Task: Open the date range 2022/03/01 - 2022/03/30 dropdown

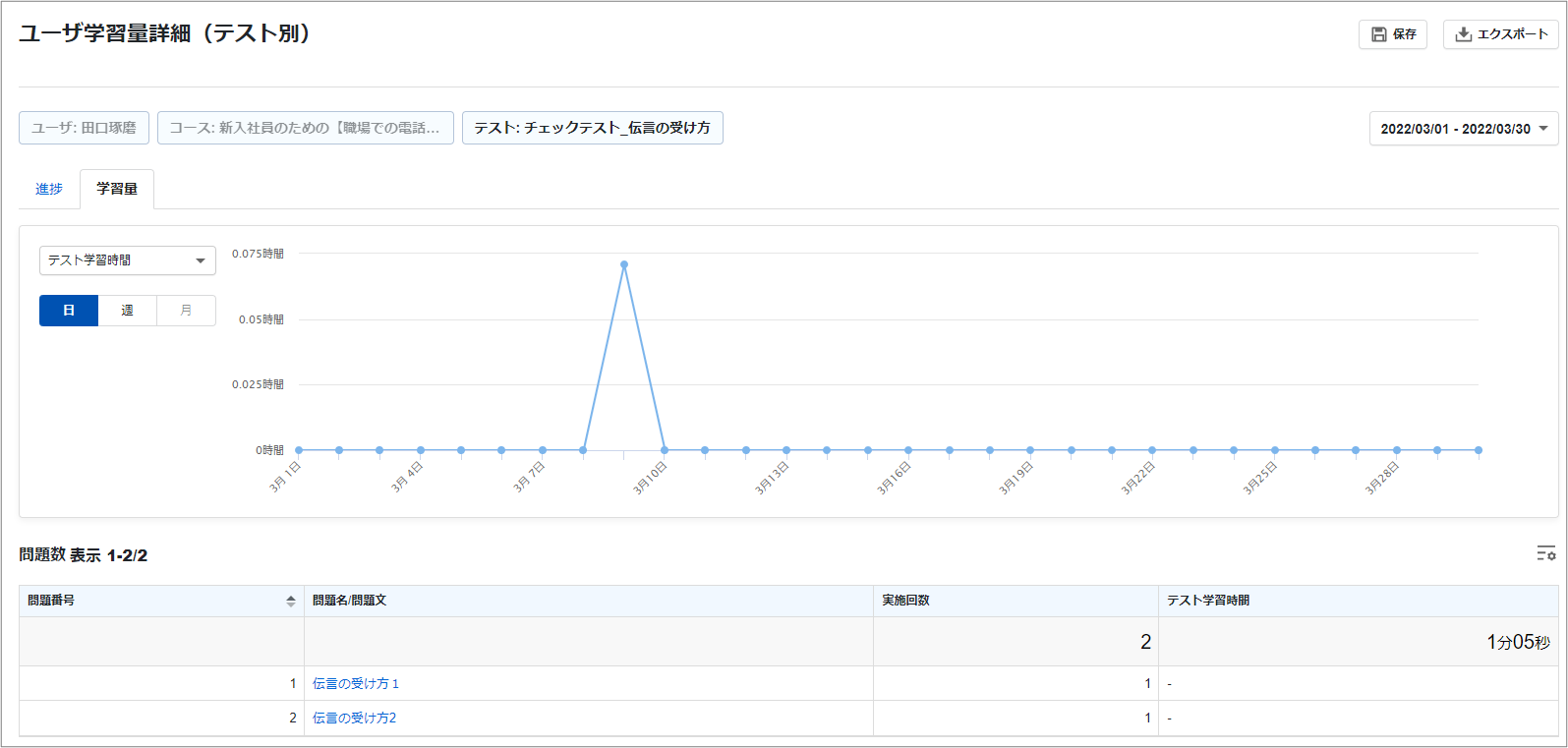Action: click(1464, 129)
